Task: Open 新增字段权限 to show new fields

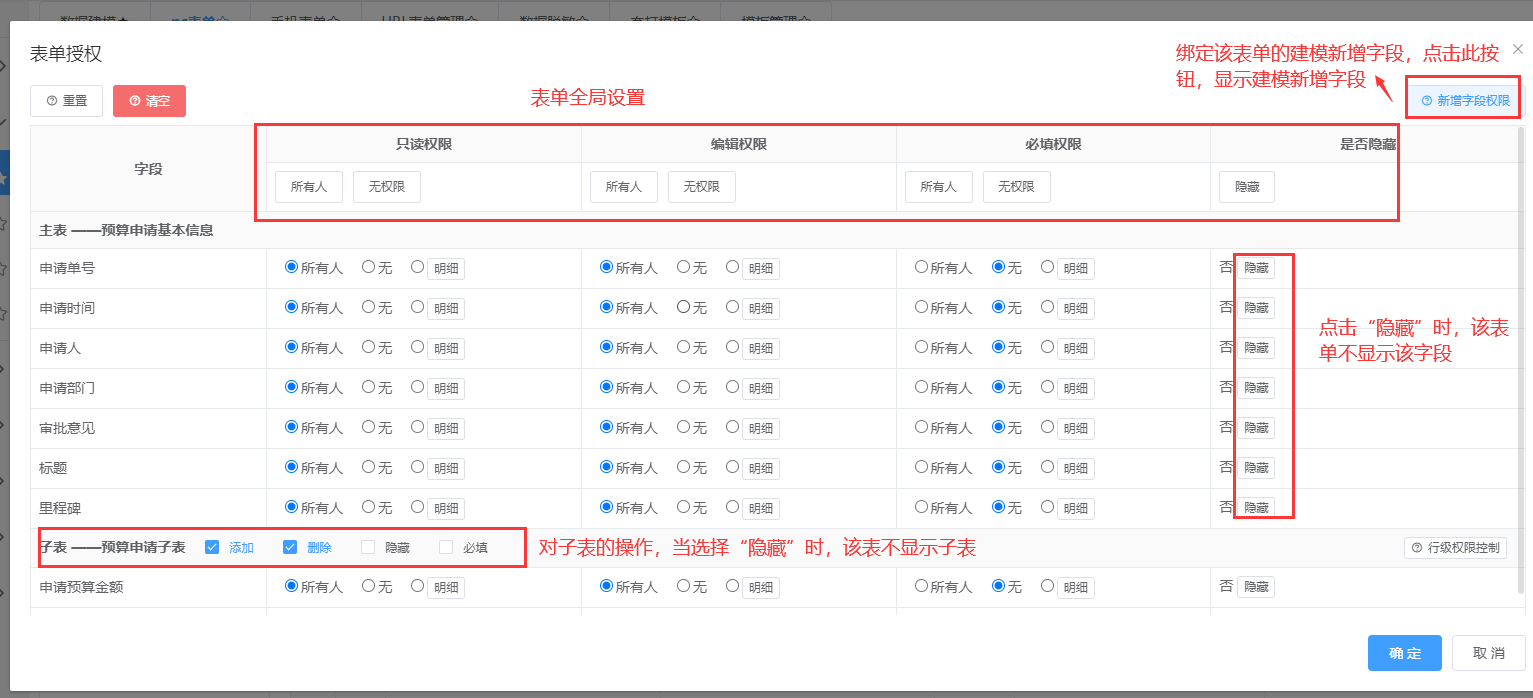Action: point(1465,101)
